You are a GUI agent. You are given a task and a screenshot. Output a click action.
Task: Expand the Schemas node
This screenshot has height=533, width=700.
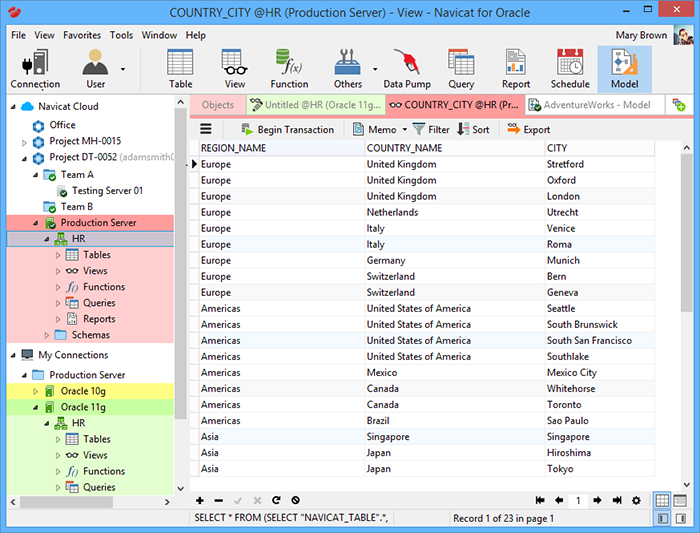(x=46, y=335)
